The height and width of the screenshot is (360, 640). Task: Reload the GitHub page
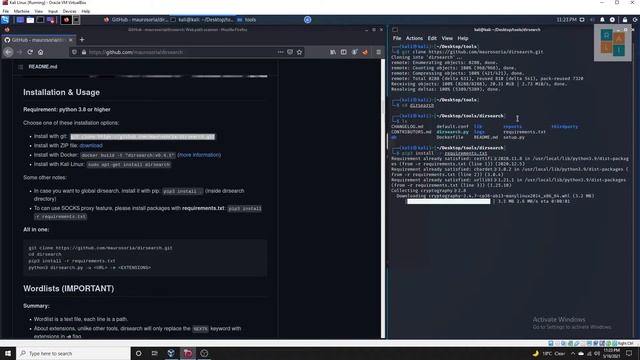point(30,52)
